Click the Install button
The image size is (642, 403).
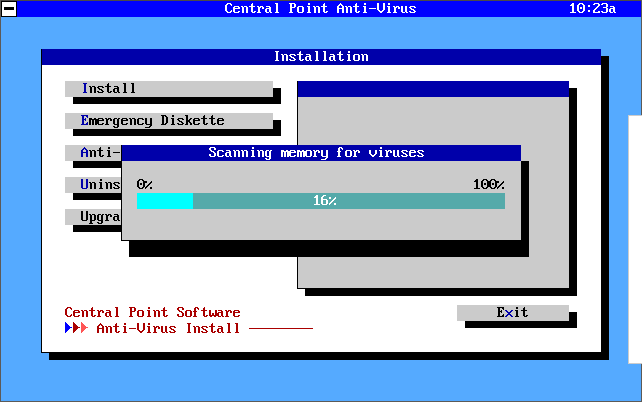168,89
